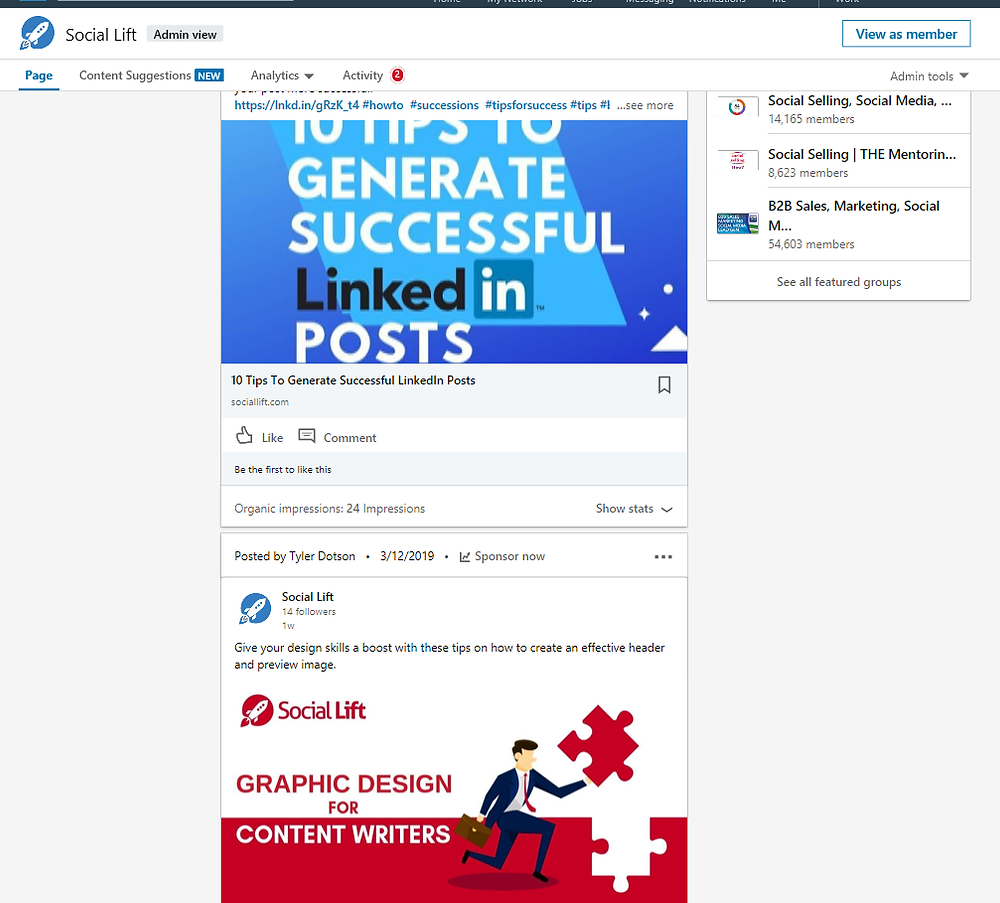Click the #tips hashtag
The height and width of the screenshot is (903, 1000).
pos(584,105)
